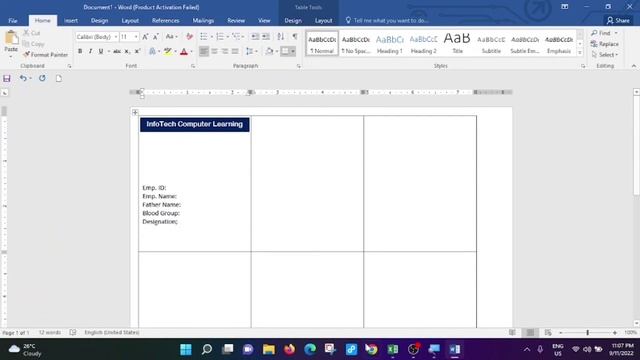Toggle Show/Hide paragraph marks
Image resolution: width=640 pixels, height=360 pixels.
tap(295, 37)
